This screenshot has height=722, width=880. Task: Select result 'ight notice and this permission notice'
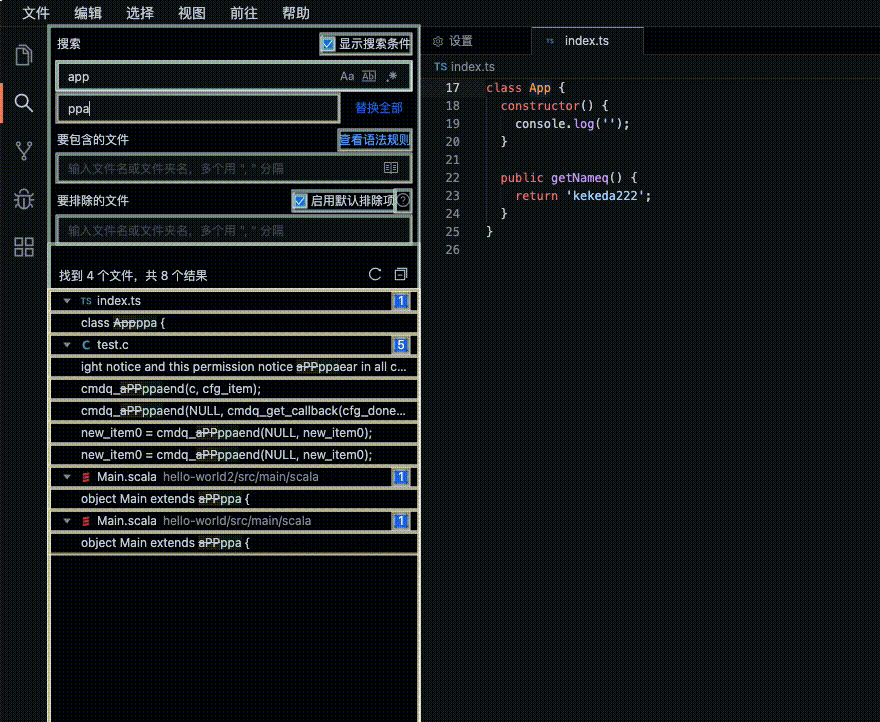234,367
